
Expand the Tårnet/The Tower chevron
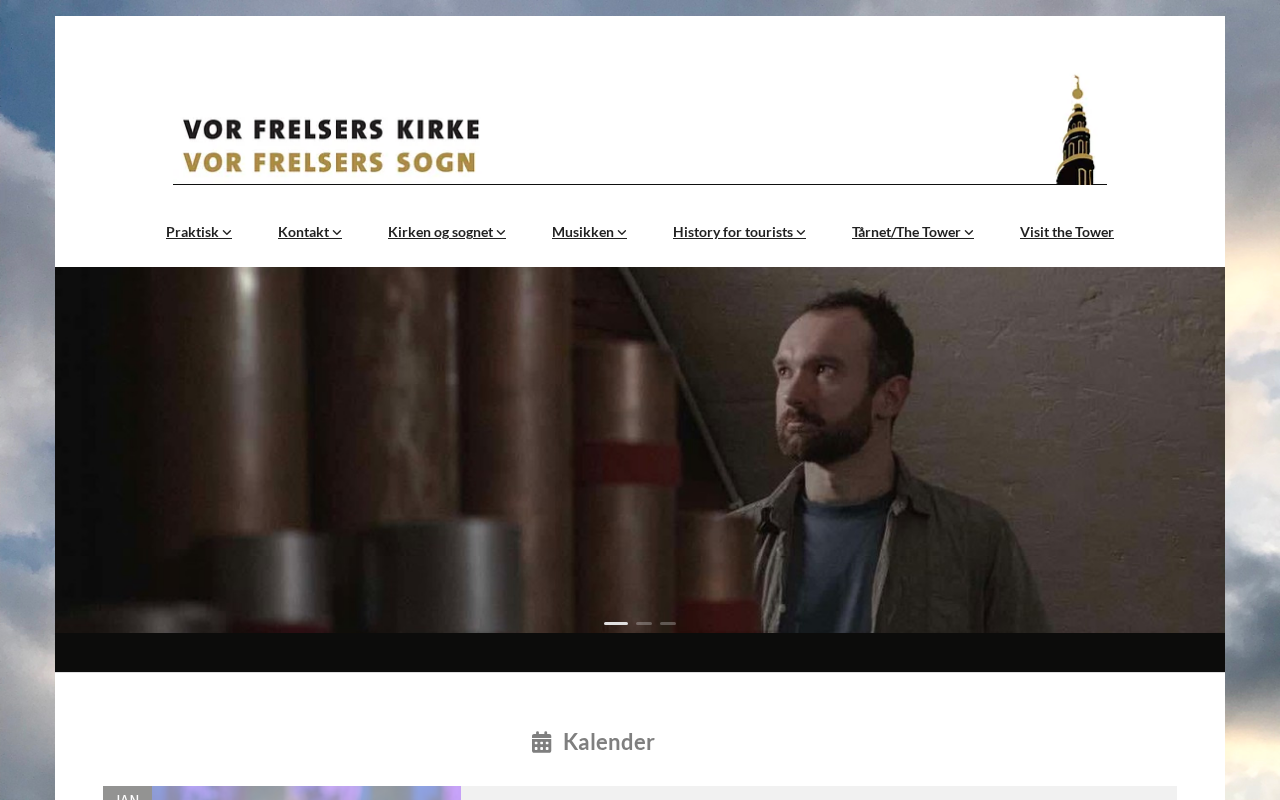tap(969, 232)
